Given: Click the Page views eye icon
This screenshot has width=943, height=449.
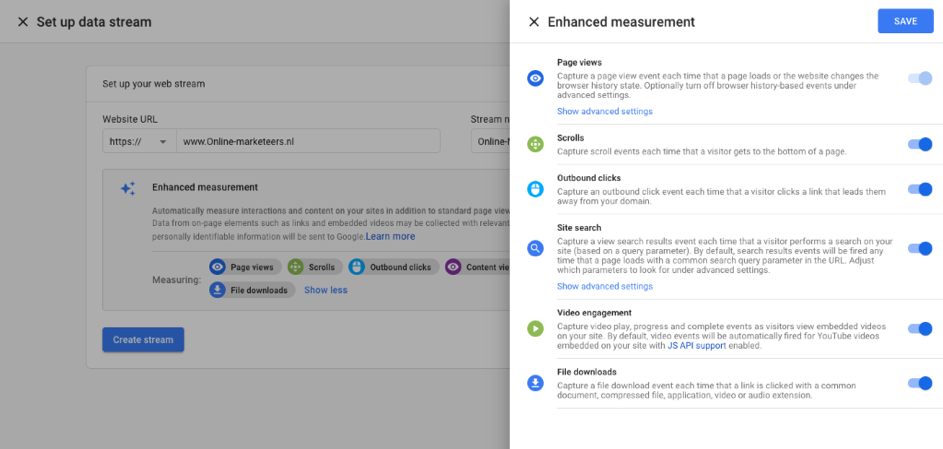Looking at the screenshot, I should pos(536,78).
